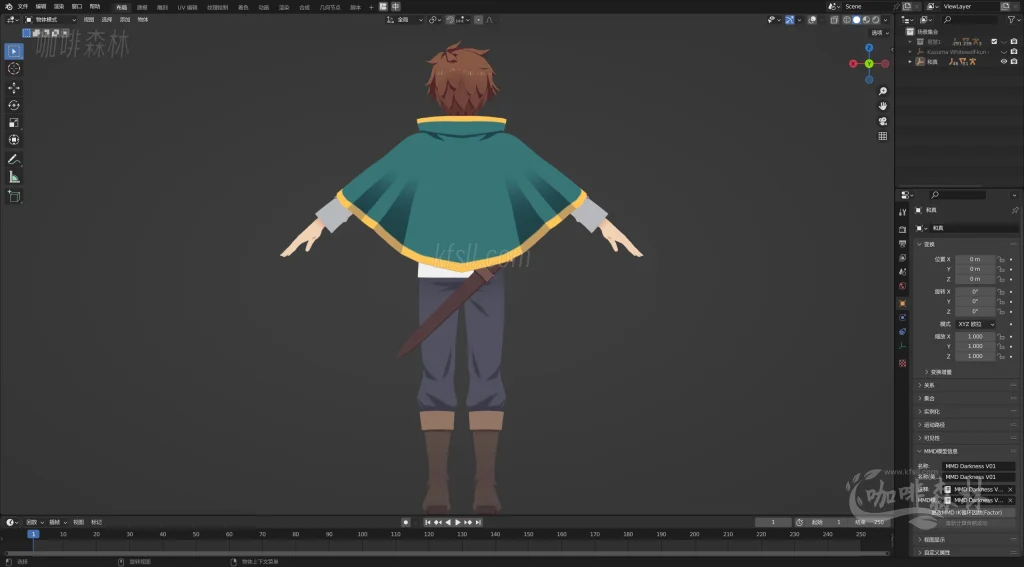The image size is (1024, 567).
Task: Pick the Annotate pencil tool
Action: [x=14, y=159]
